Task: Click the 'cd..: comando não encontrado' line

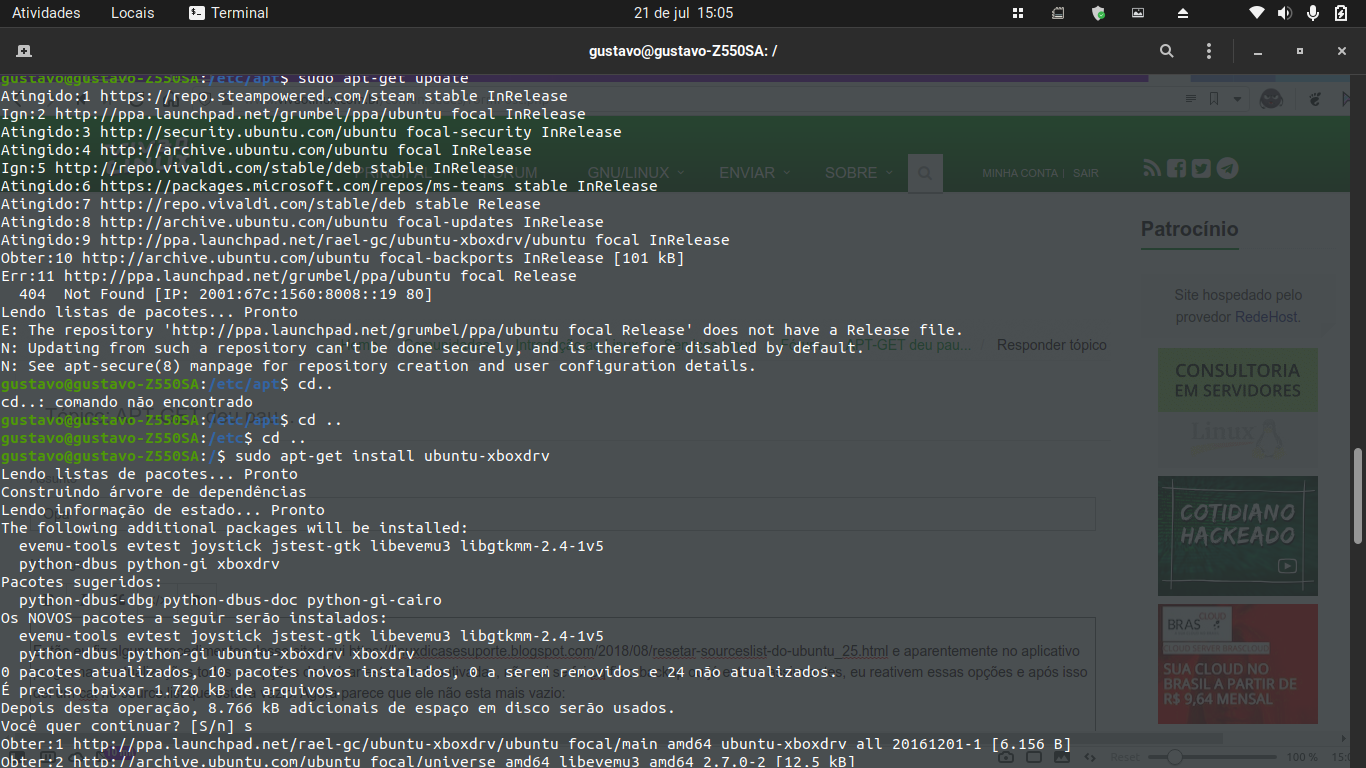Action: tap(127, 402)
